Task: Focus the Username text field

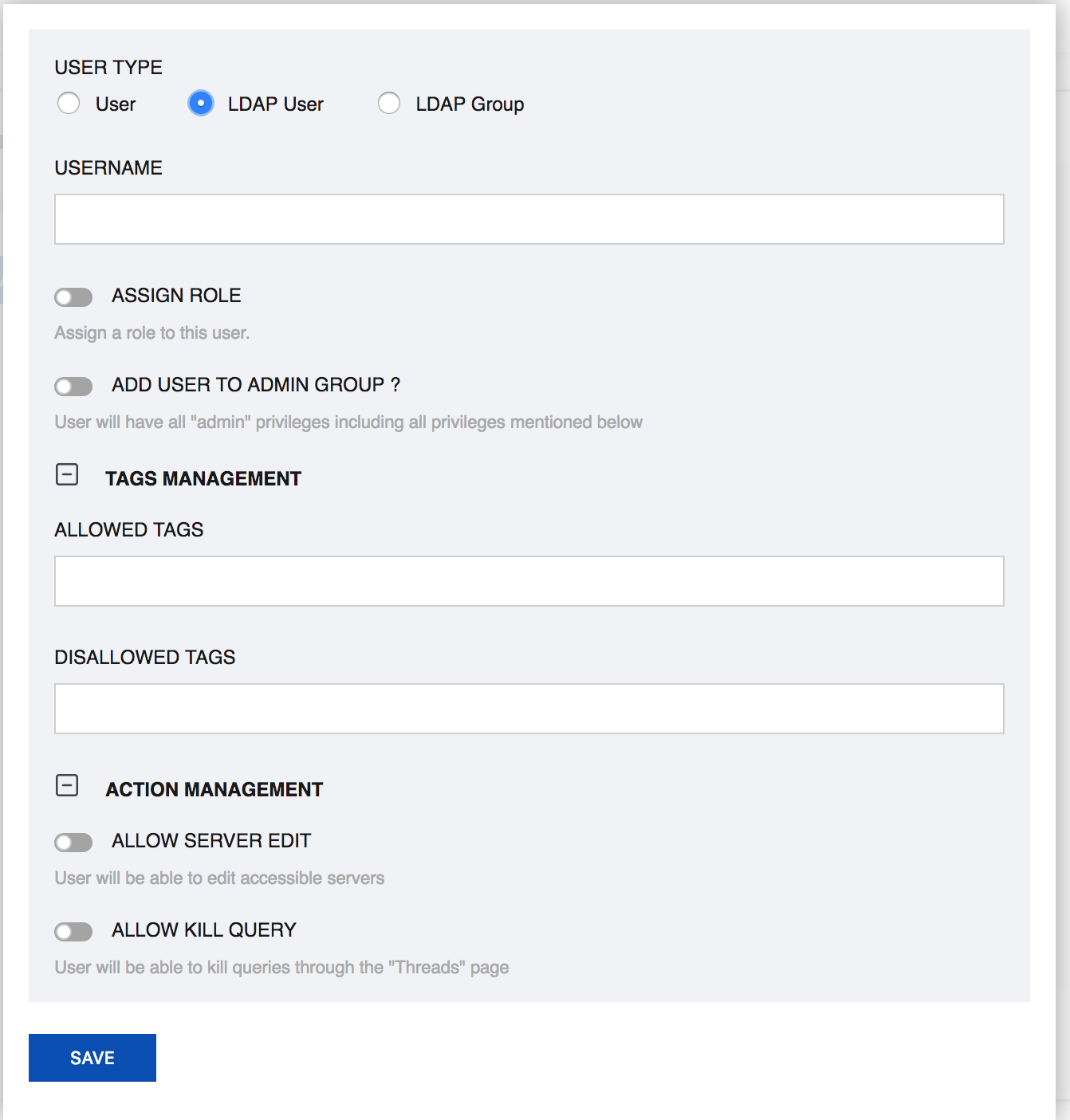Action: coord(529,219)
